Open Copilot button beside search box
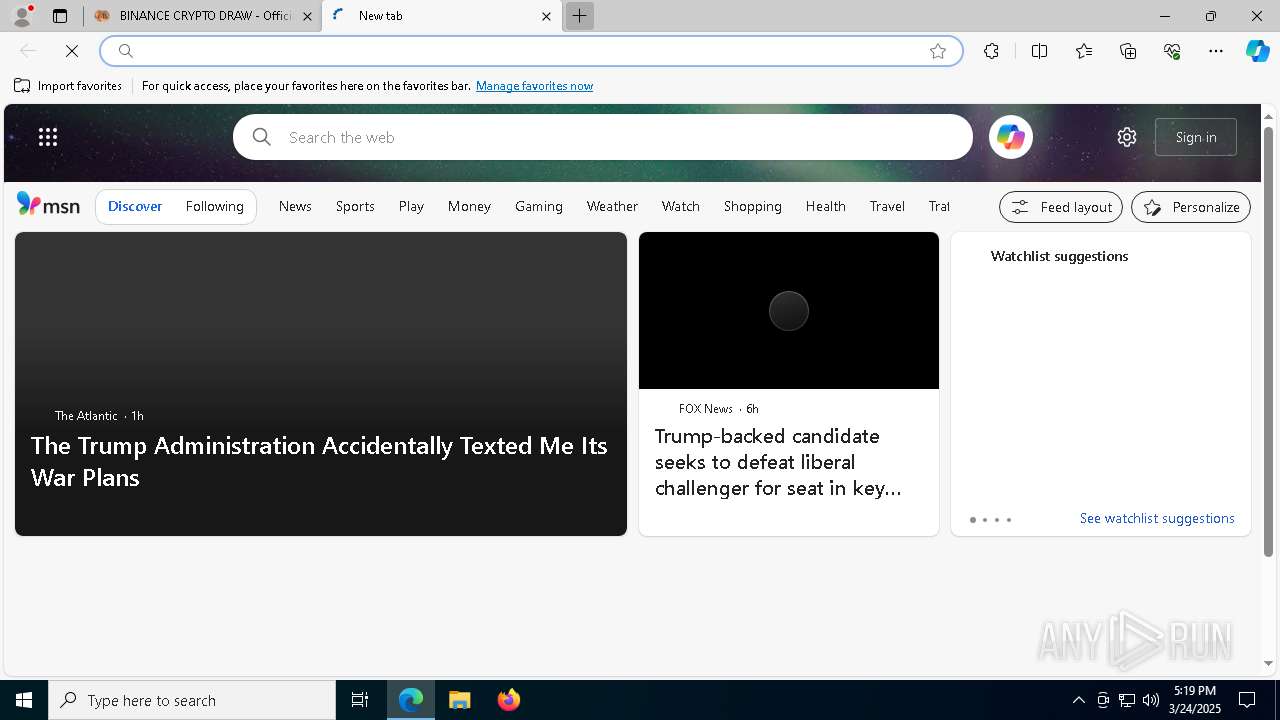 (1011, 137)
